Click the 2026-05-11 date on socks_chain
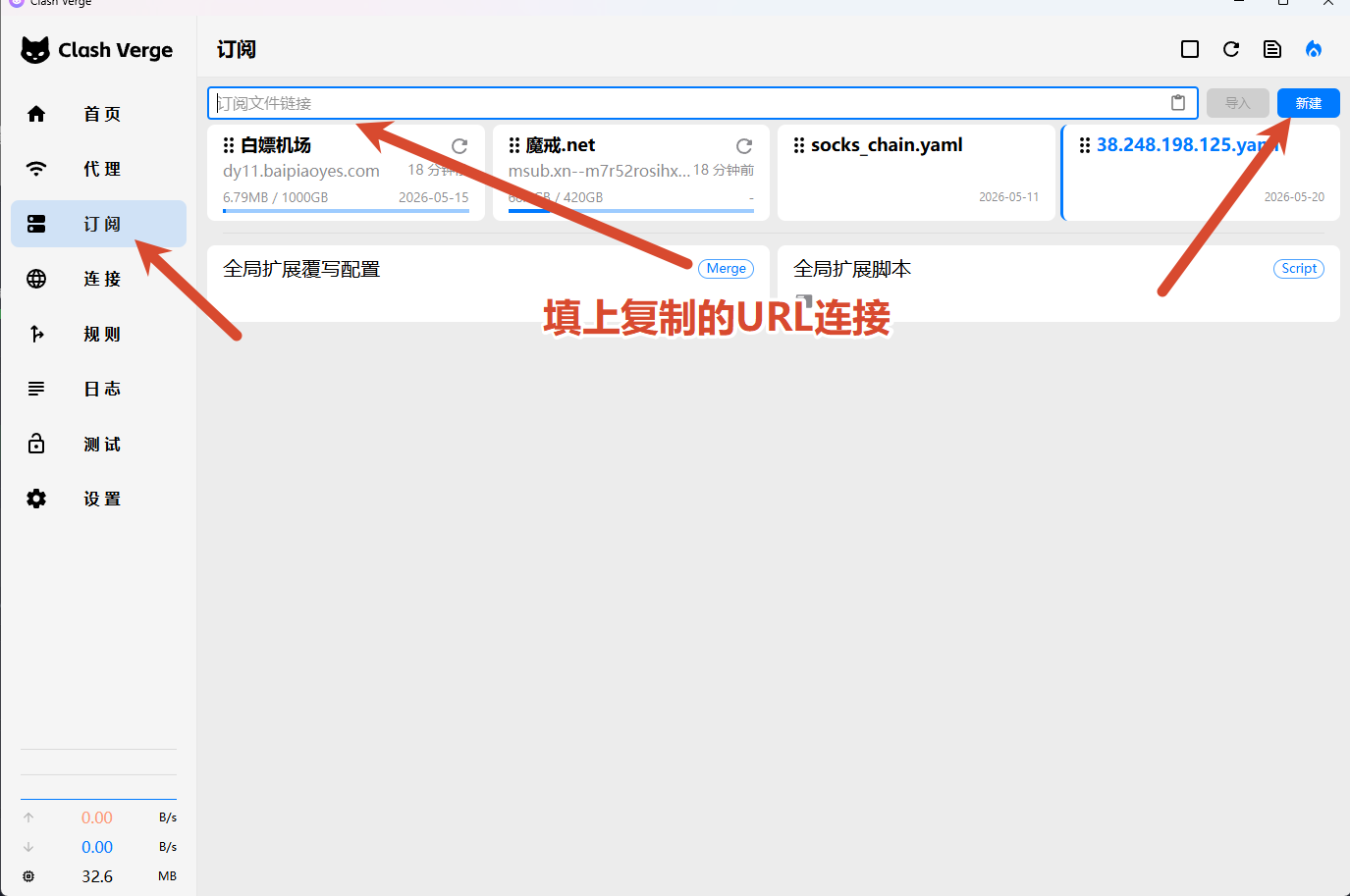This screenshot has width=1350, height=896. pos(1008,197)
